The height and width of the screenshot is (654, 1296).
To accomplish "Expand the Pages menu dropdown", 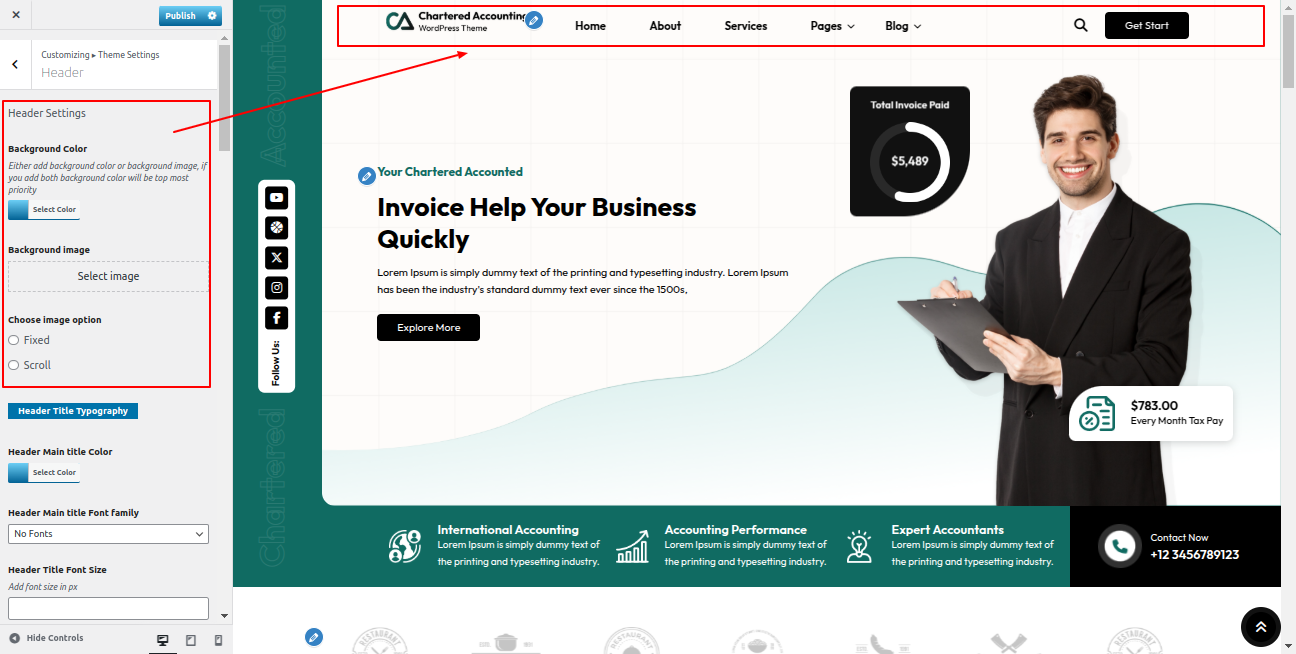I will [832, 26].
